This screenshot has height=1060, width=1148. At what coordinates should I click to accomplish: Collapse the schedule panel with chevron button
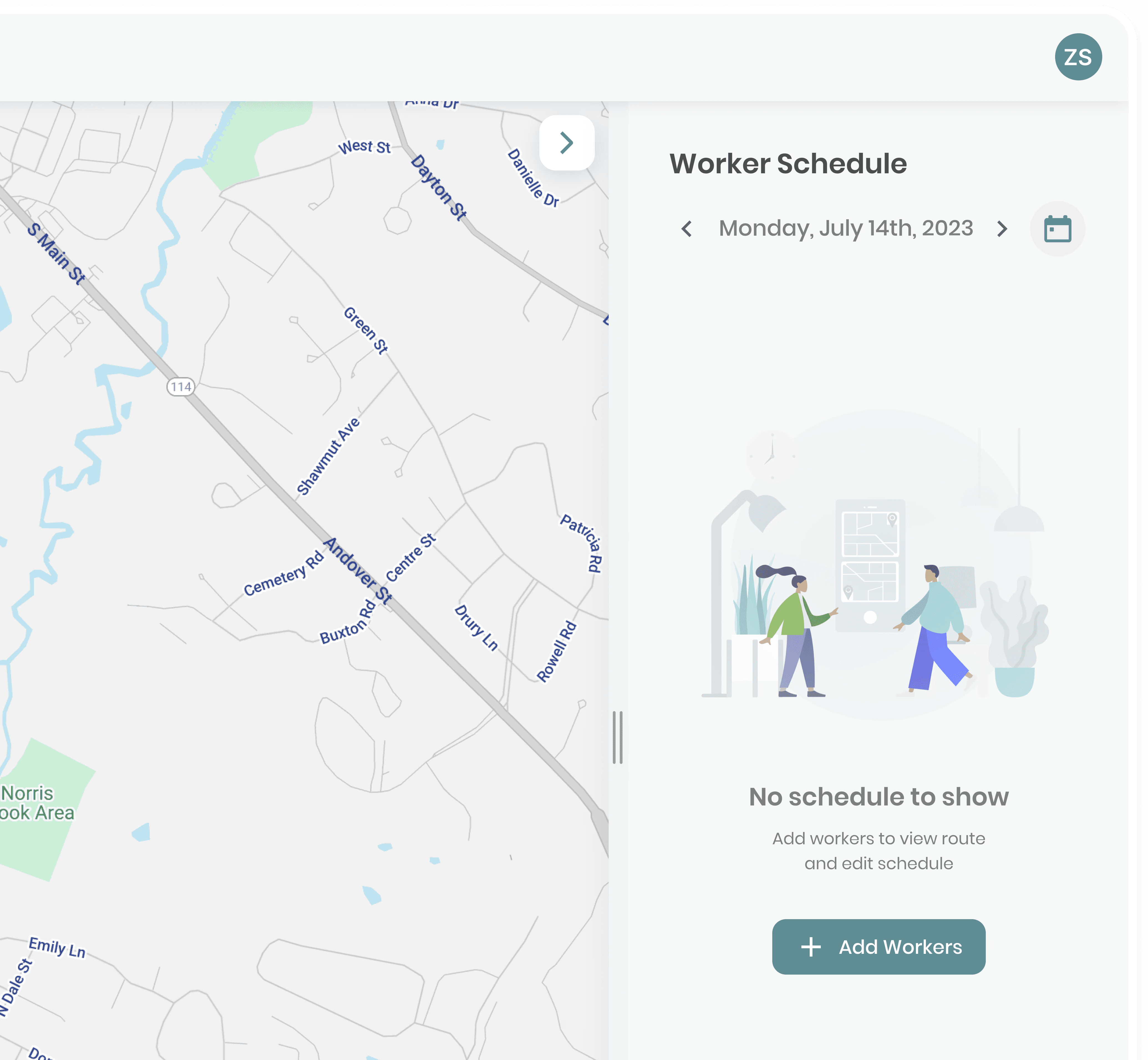[566, 143]
